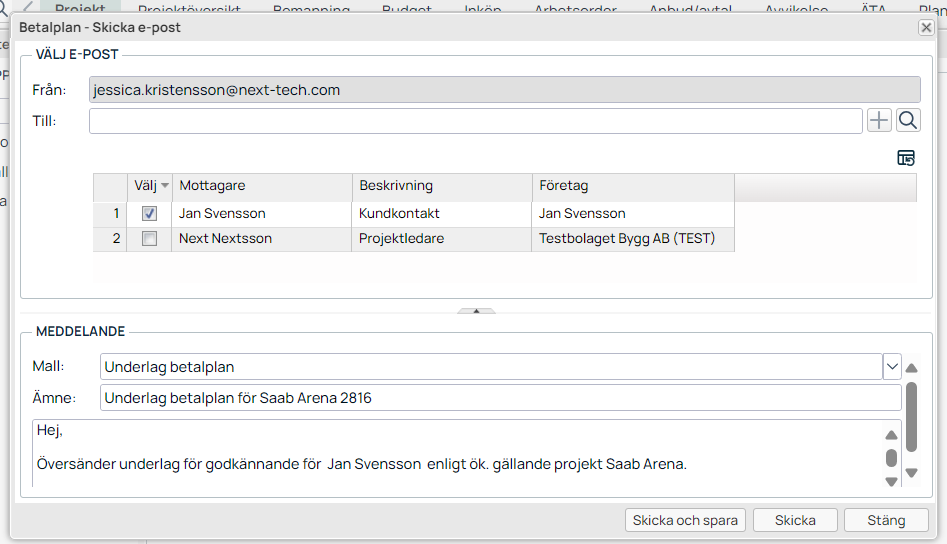Click the Meddelande panel scrollbar thumb

pos(911,417)
